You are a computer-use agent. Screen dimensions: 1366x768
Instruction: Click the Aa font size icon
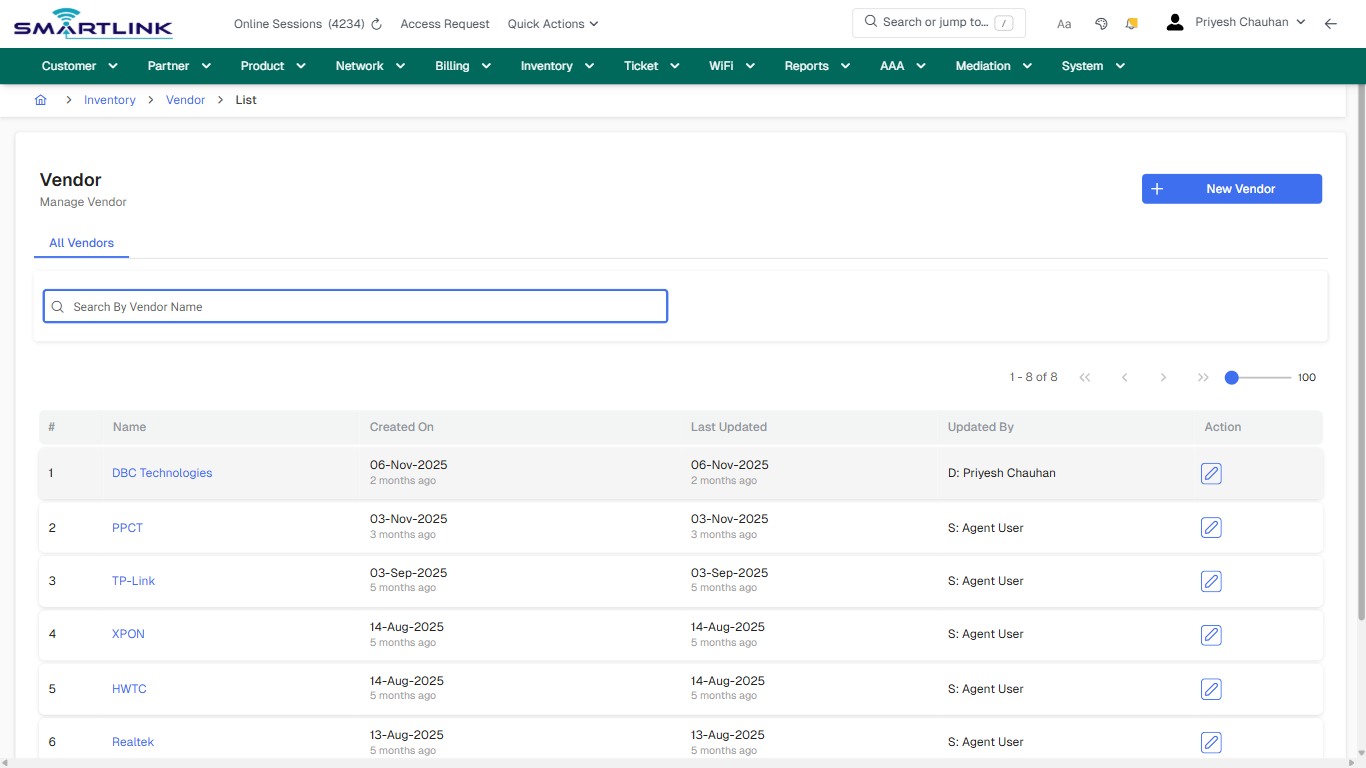tap(1064, 23)
